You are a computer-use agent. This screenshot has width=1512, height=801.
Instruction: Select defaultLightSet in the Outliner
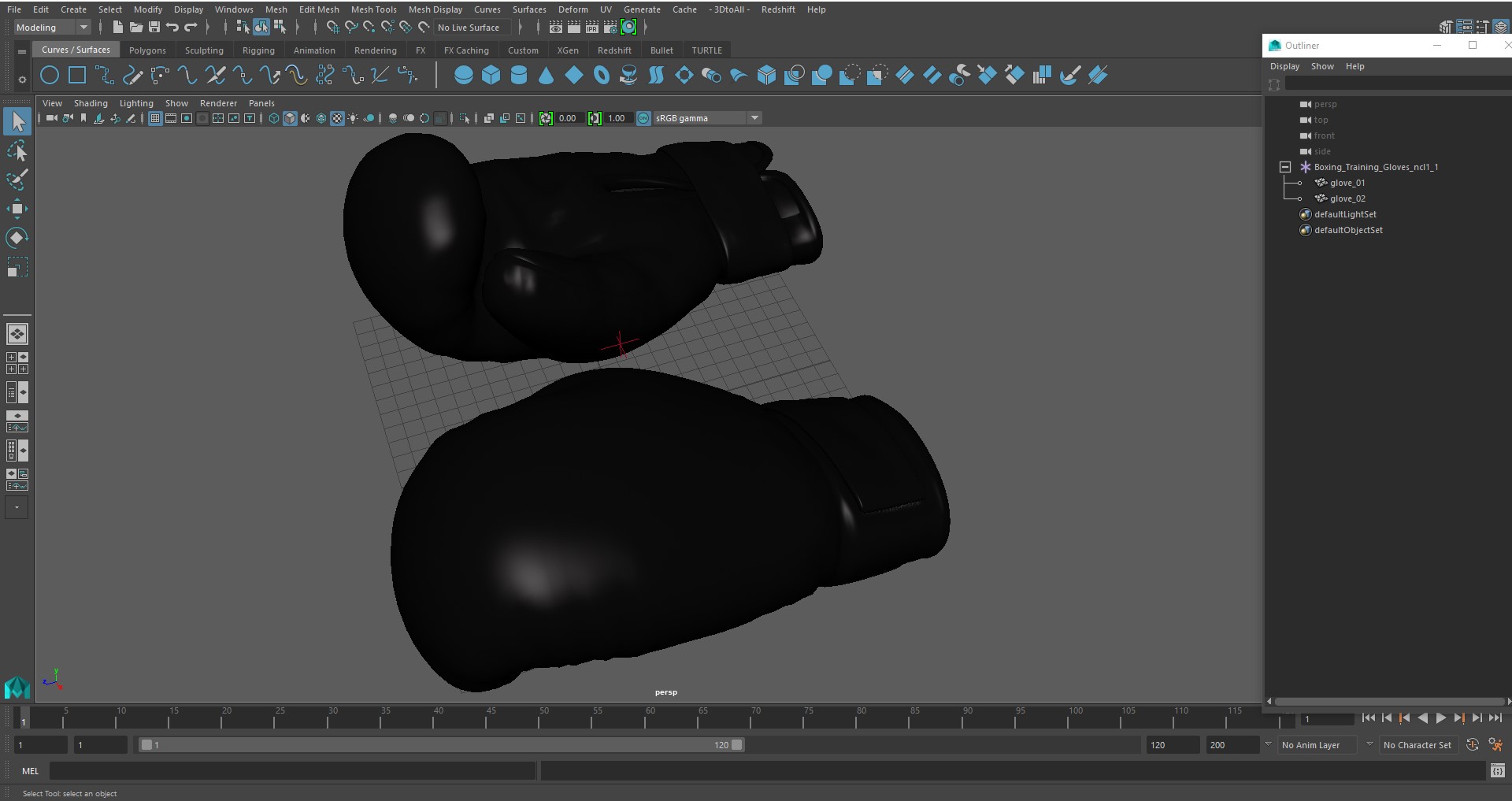click(1345, 214)
